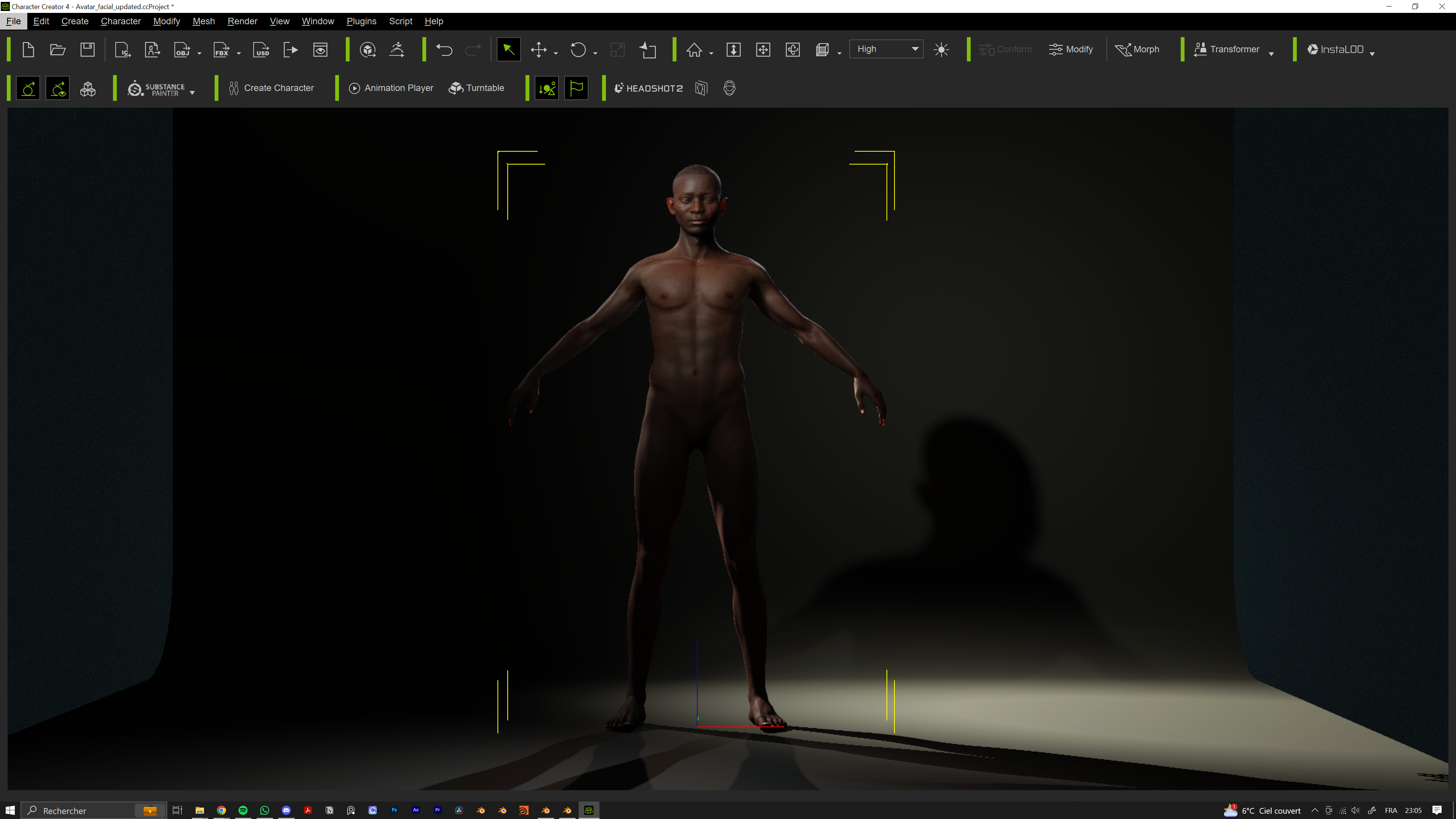Open Discord from the taskbar

pyautogui.click(x=286, y=811)
